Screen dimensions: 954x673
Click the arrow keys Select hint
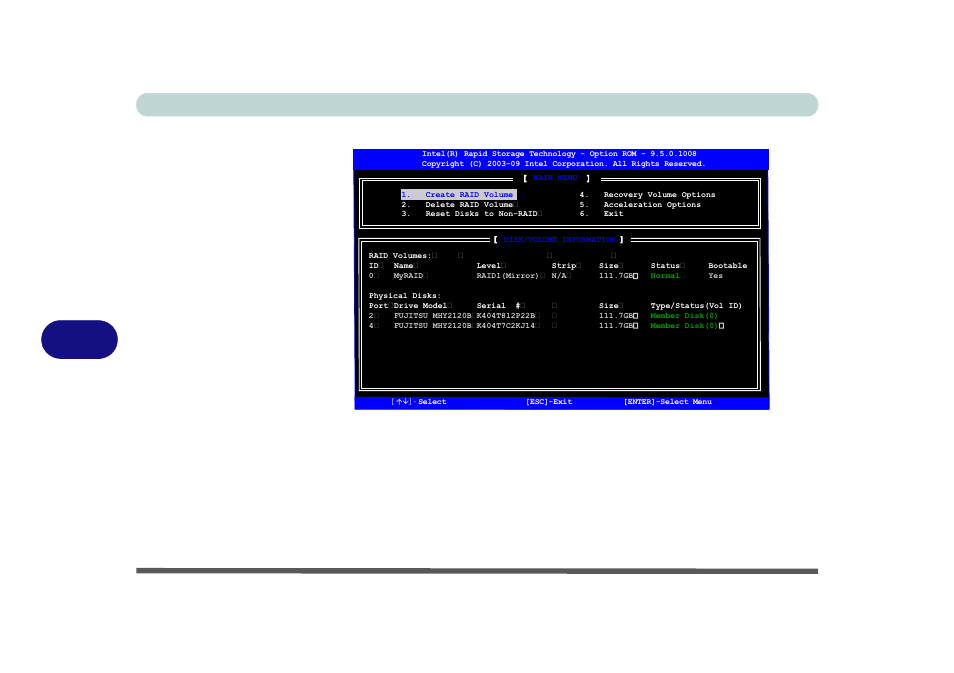[x=419, y=402]
